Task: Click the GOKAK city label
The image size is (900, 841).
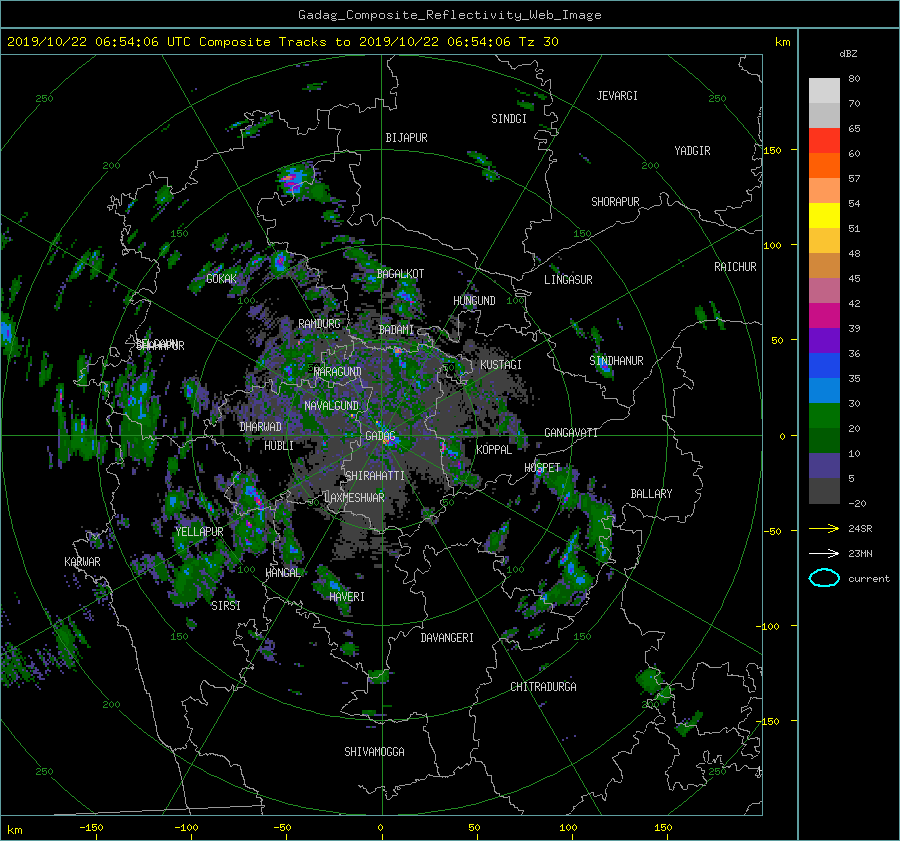Action: (221, 279)
